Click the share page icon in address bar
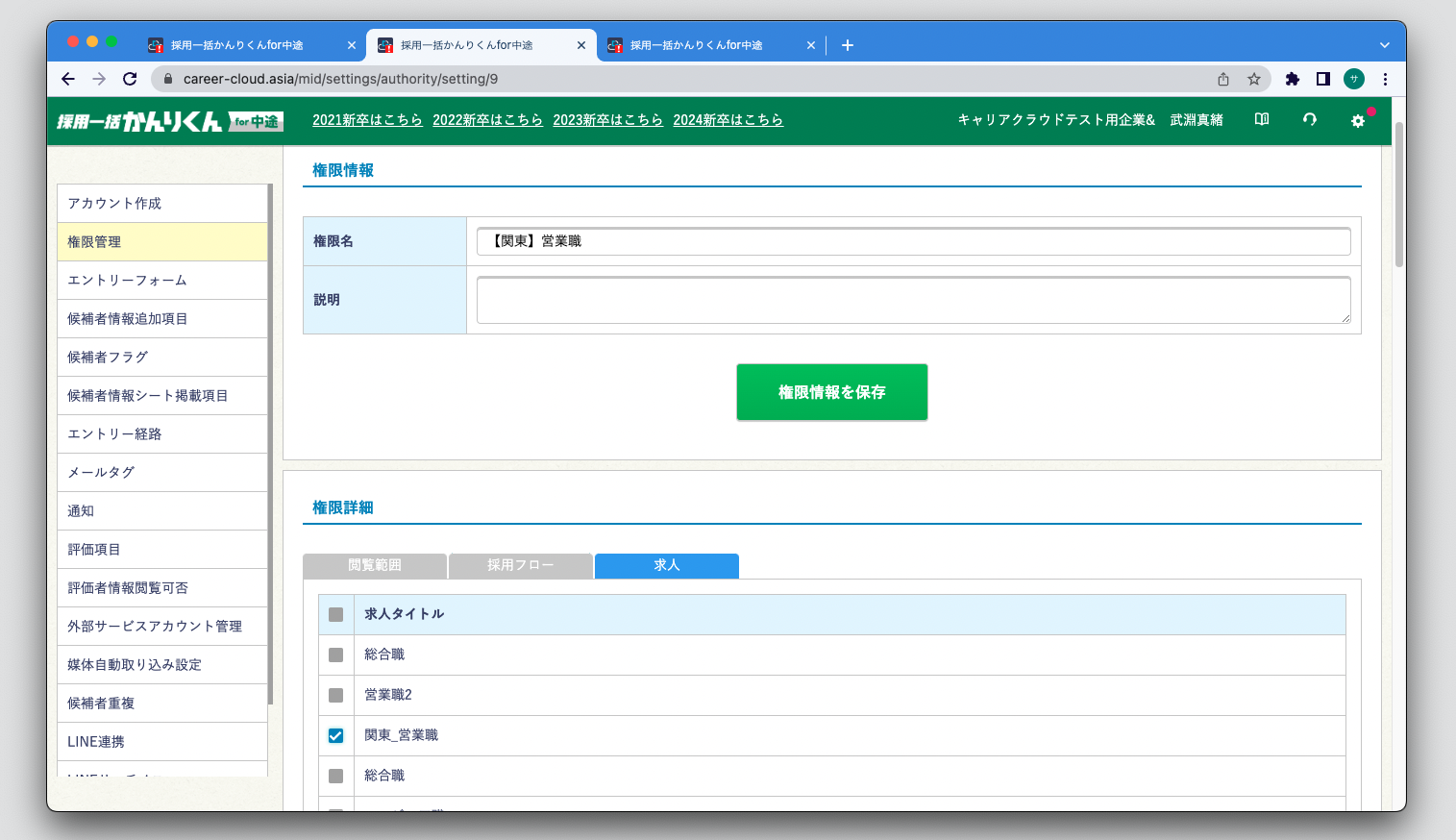1456x840 pixels. pos(1222,79)
